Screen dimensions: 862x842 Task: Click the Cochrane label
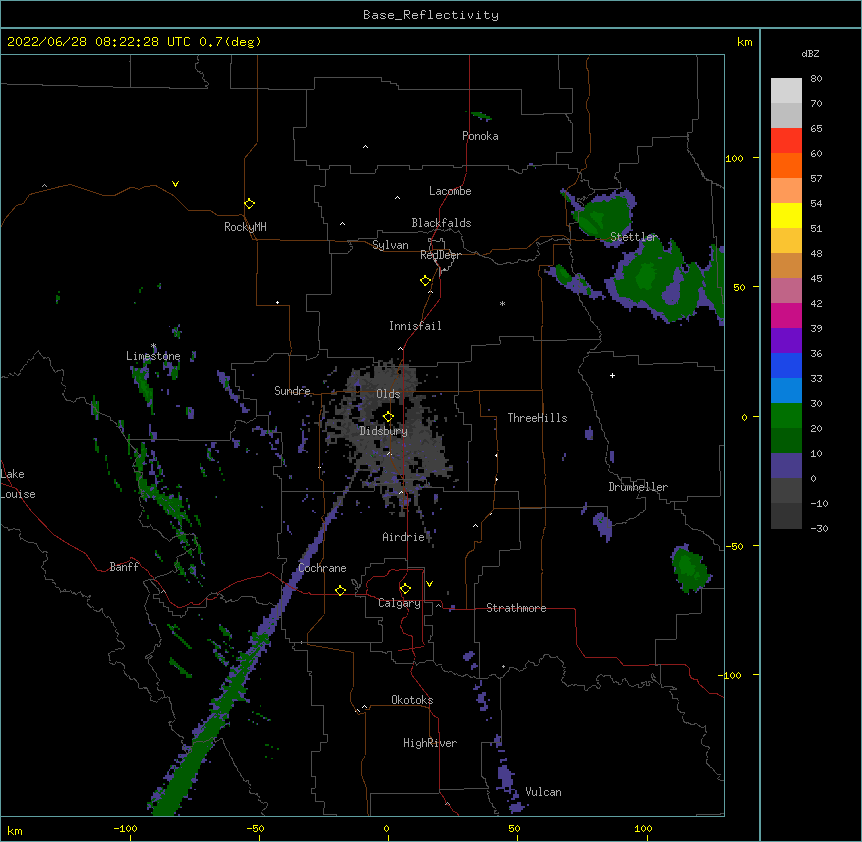pos(323,568)
